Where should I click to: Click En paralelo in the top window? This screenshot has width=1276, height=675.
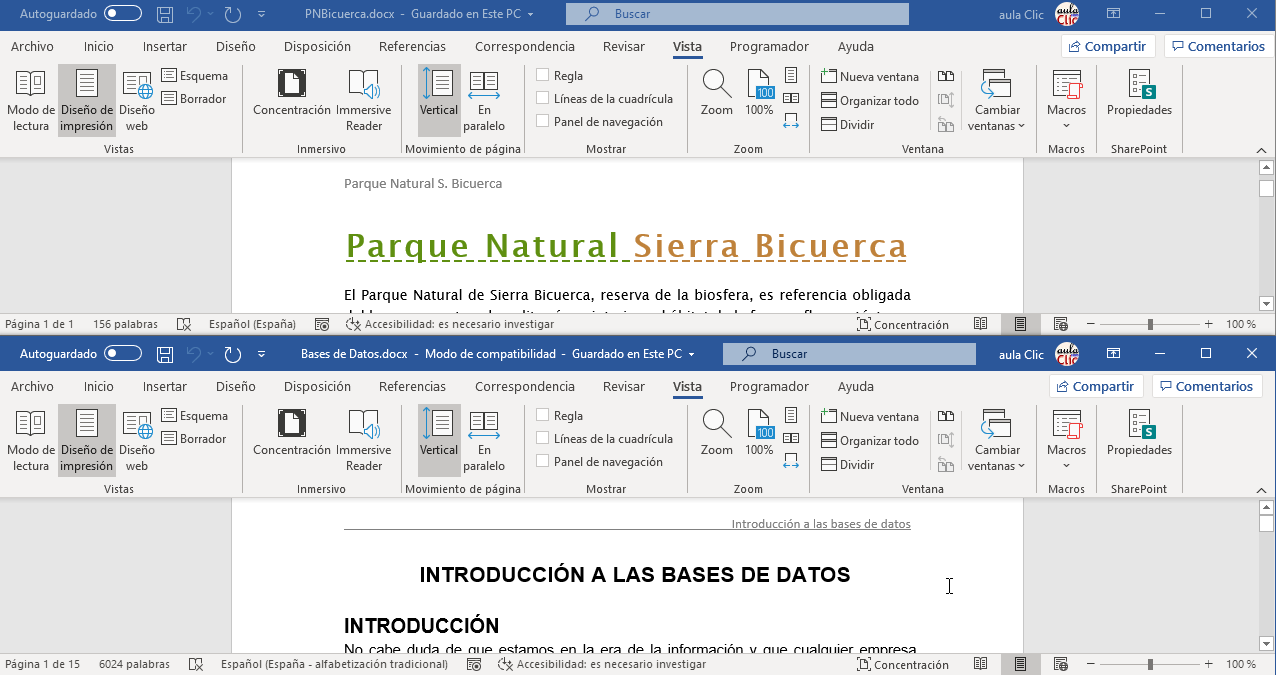coord(484,100)
